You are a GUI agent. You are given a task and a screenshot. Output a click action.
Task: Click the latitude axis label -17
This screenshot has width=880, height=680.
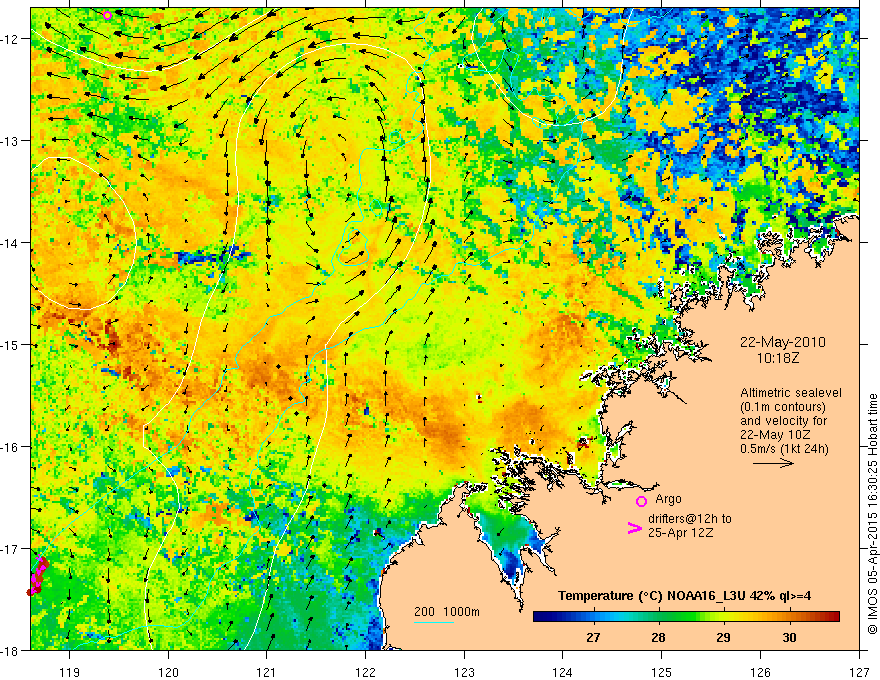11,549
